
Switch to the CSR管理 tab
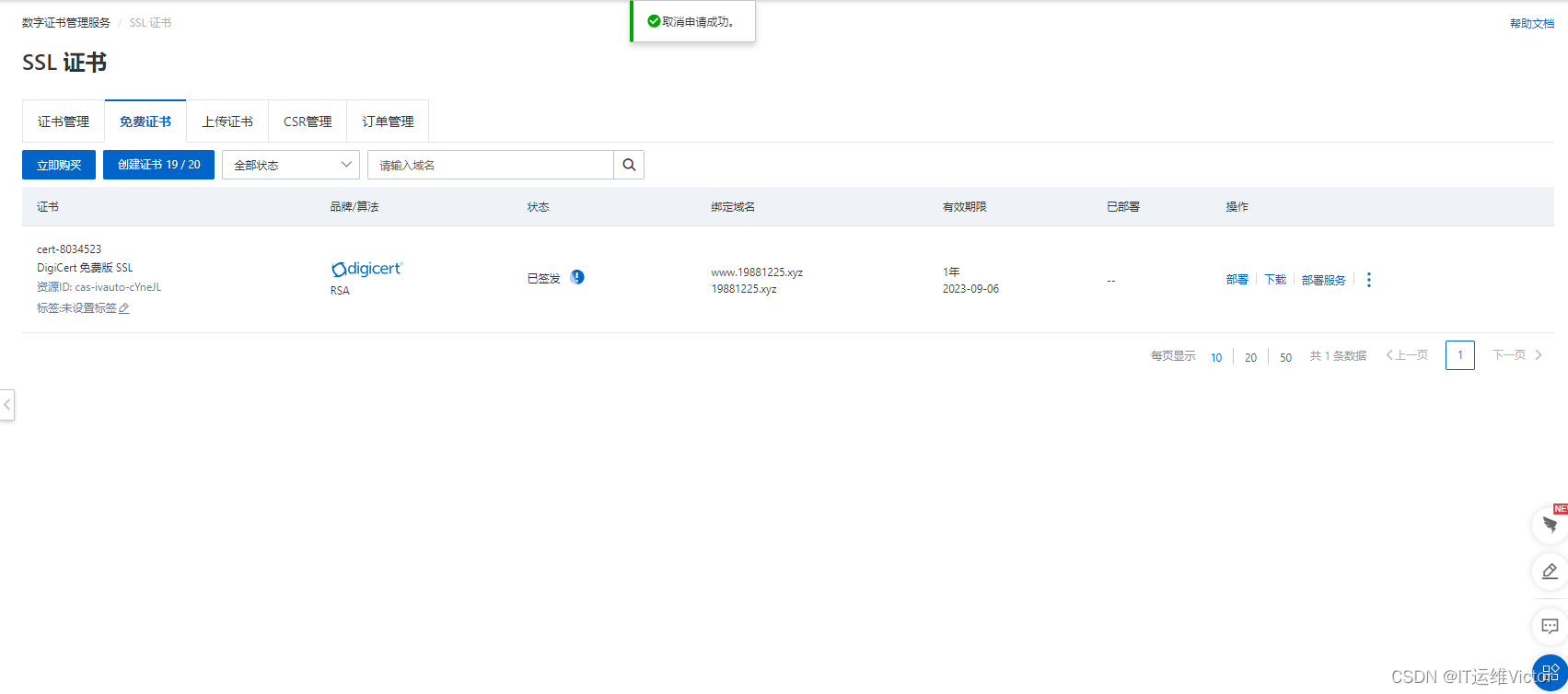[x=308, y=121]
